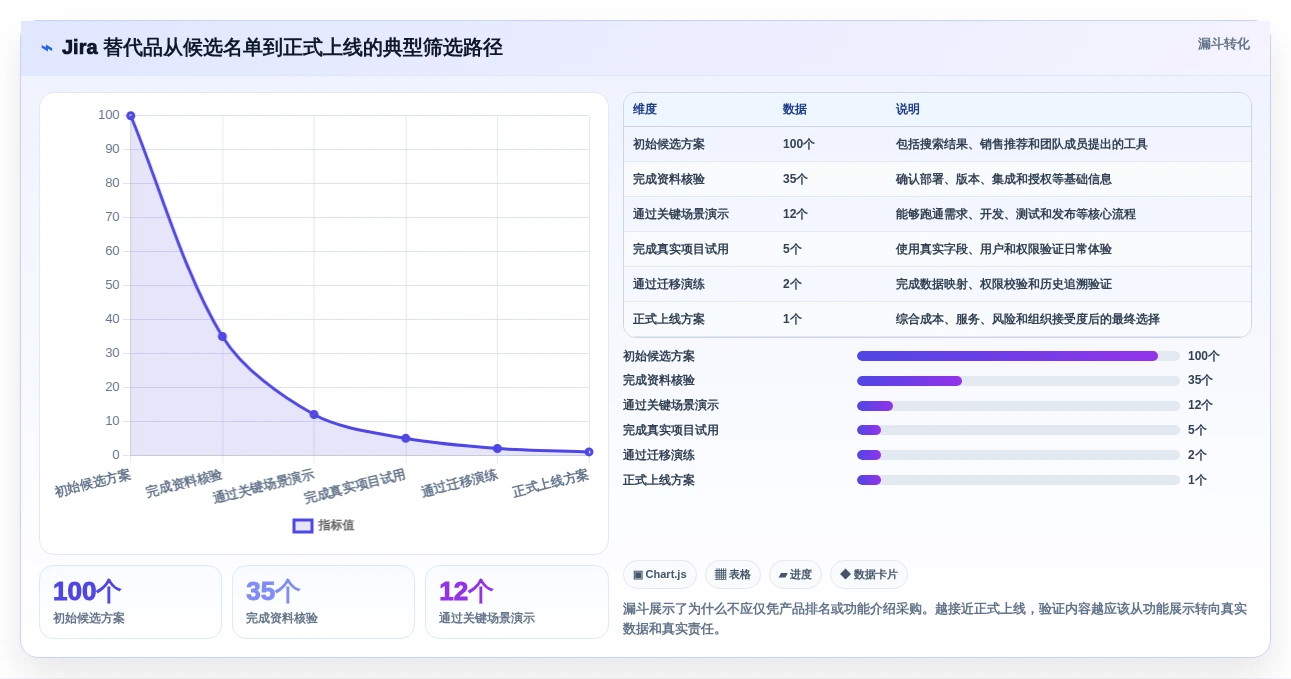1291x679 pixels.
Task: Click table cell value 12个
Action: 796,214
